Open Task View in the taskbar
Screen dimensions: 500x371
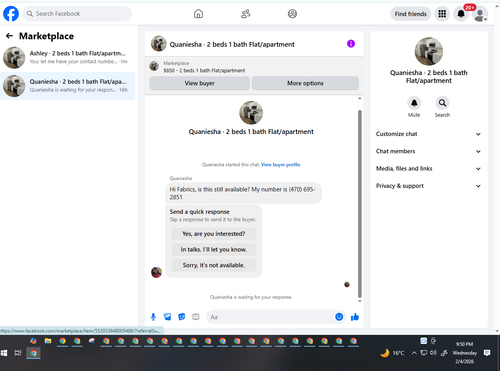click(18, 353)
